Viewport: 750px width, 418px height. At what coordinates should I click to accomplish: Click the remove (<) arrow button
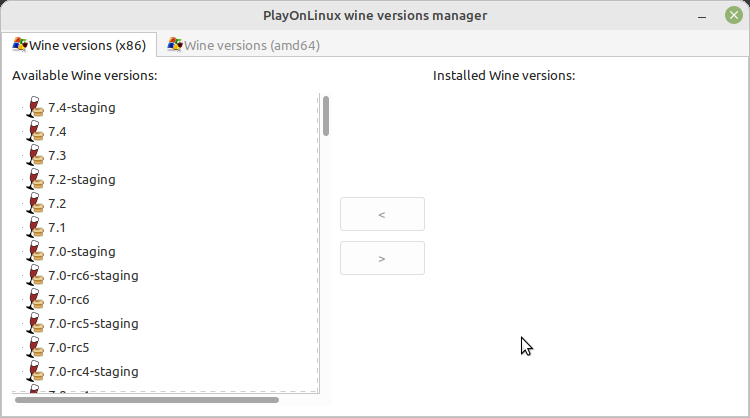pos(382,214)
